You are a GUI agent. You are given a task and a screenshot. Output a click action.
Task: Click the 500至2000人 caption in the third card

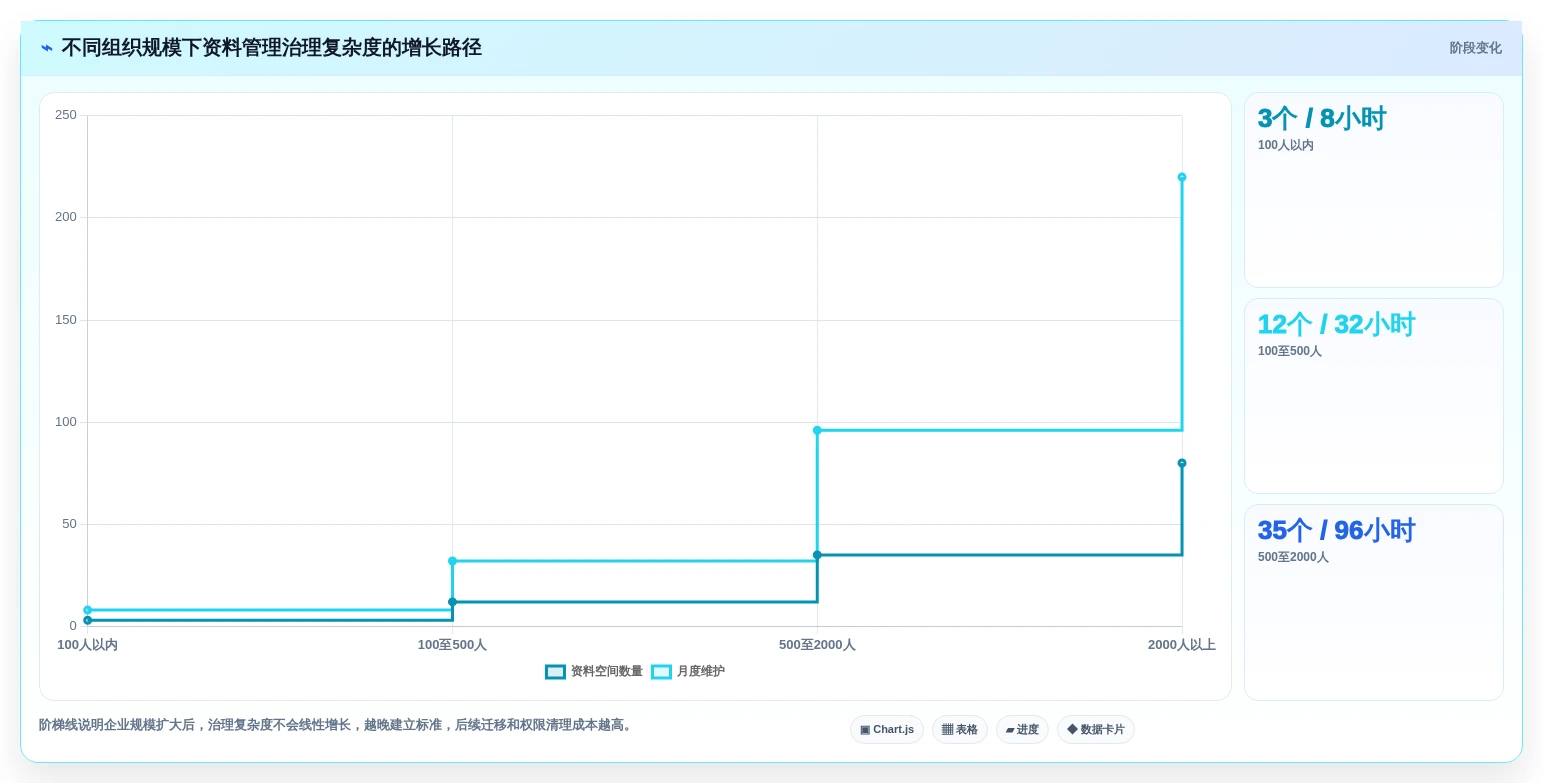1293,557
